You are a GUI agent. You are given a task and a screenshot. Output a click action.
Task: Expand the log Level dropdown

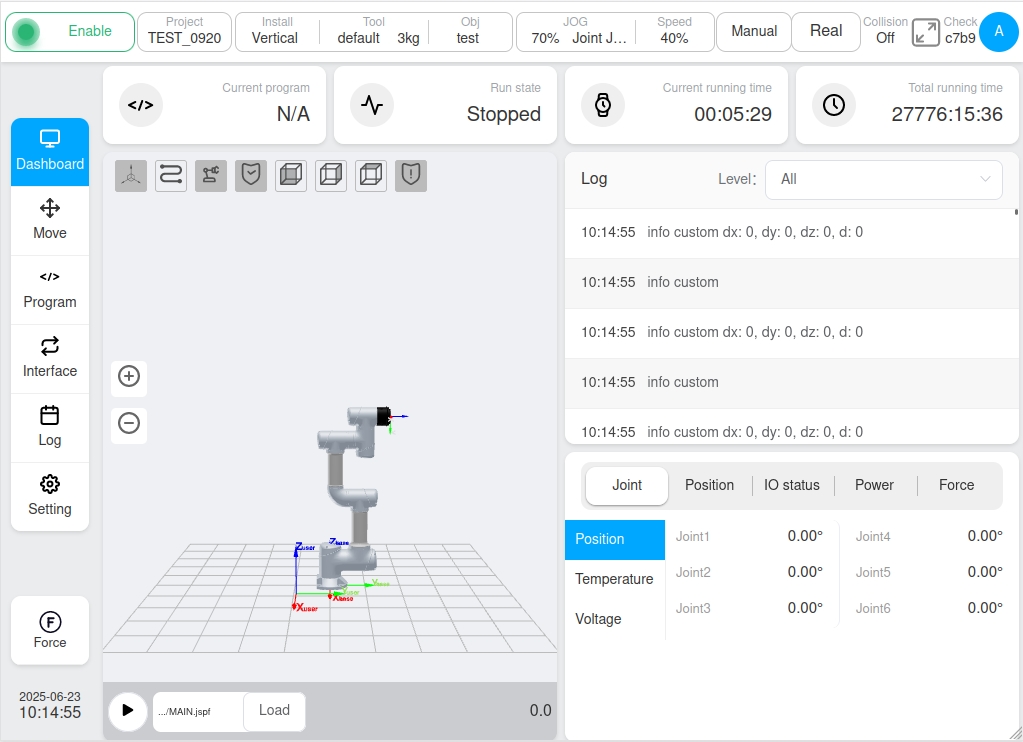[883, 179]
